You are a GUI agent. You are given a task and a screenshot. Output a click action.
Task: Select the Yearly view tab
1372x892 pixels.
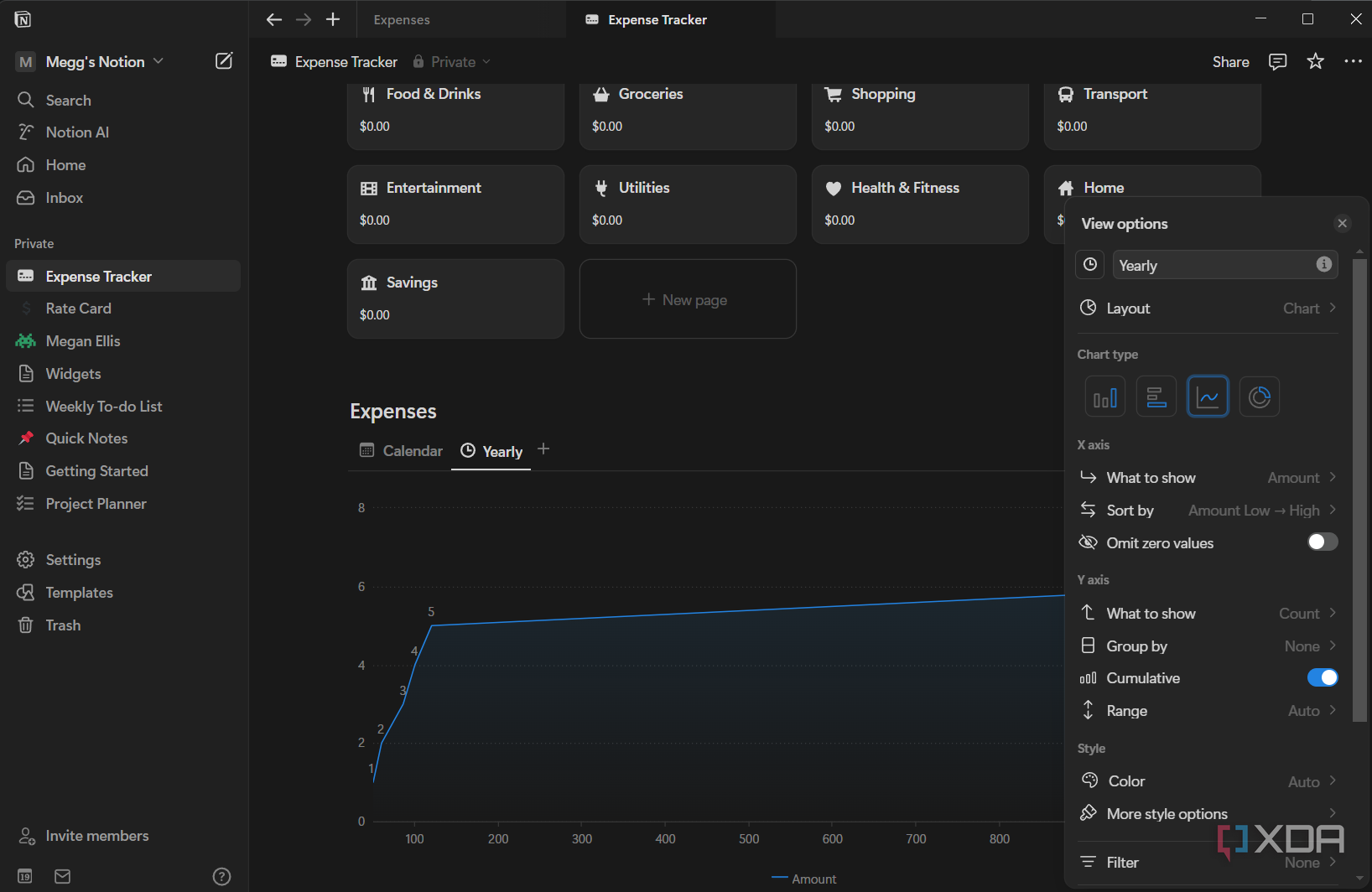(x=491, y=451)
